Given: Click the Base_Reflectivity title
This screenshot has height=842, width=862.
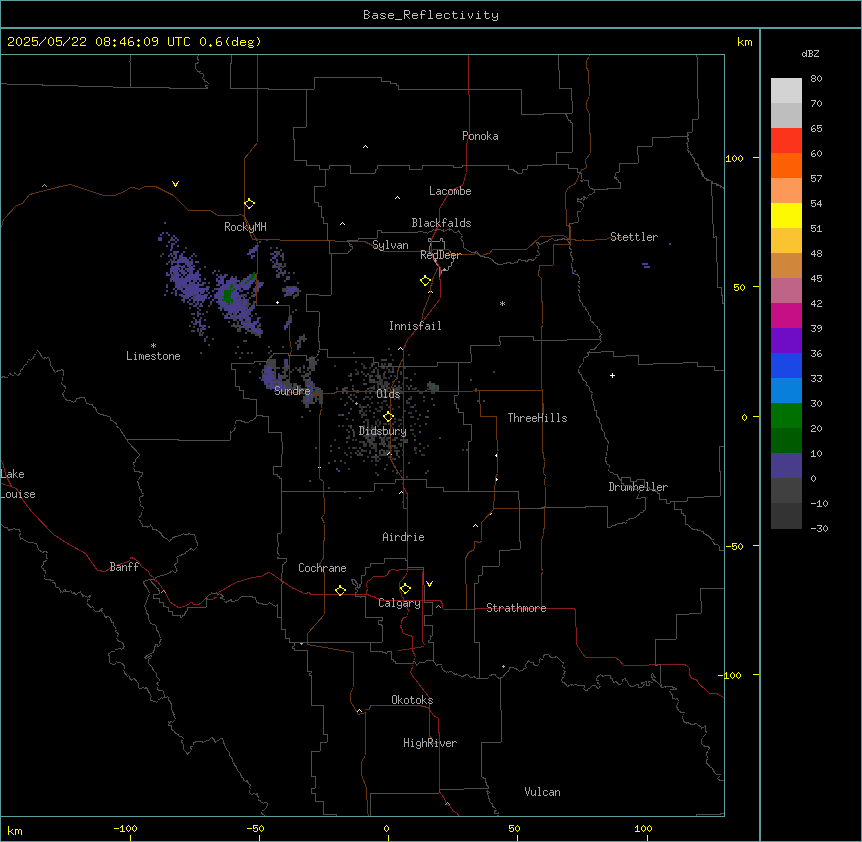Looking at the screenshot, I should pos(431,15).
